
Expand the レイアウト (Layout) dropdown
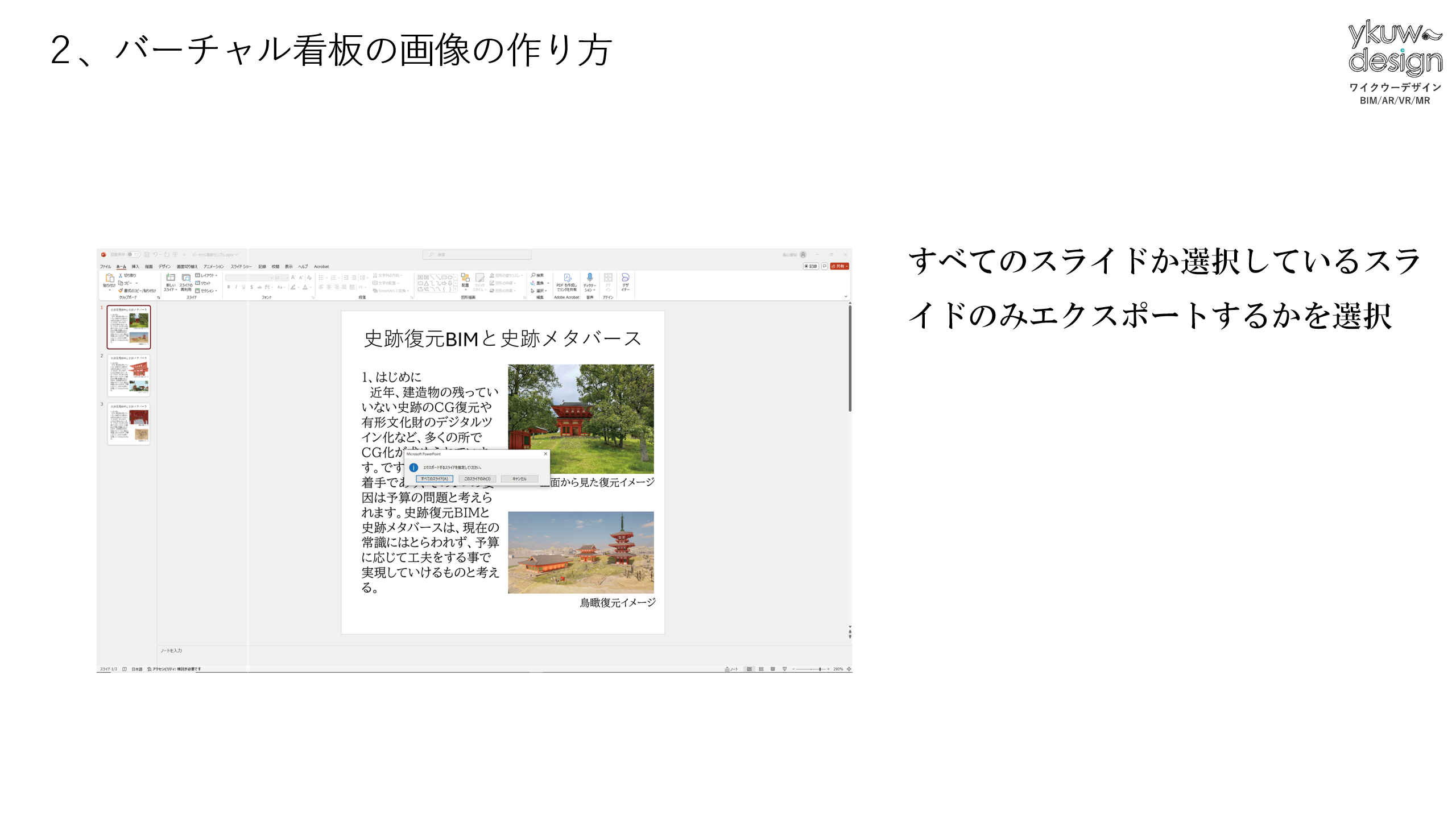click(x=207, y=275)
